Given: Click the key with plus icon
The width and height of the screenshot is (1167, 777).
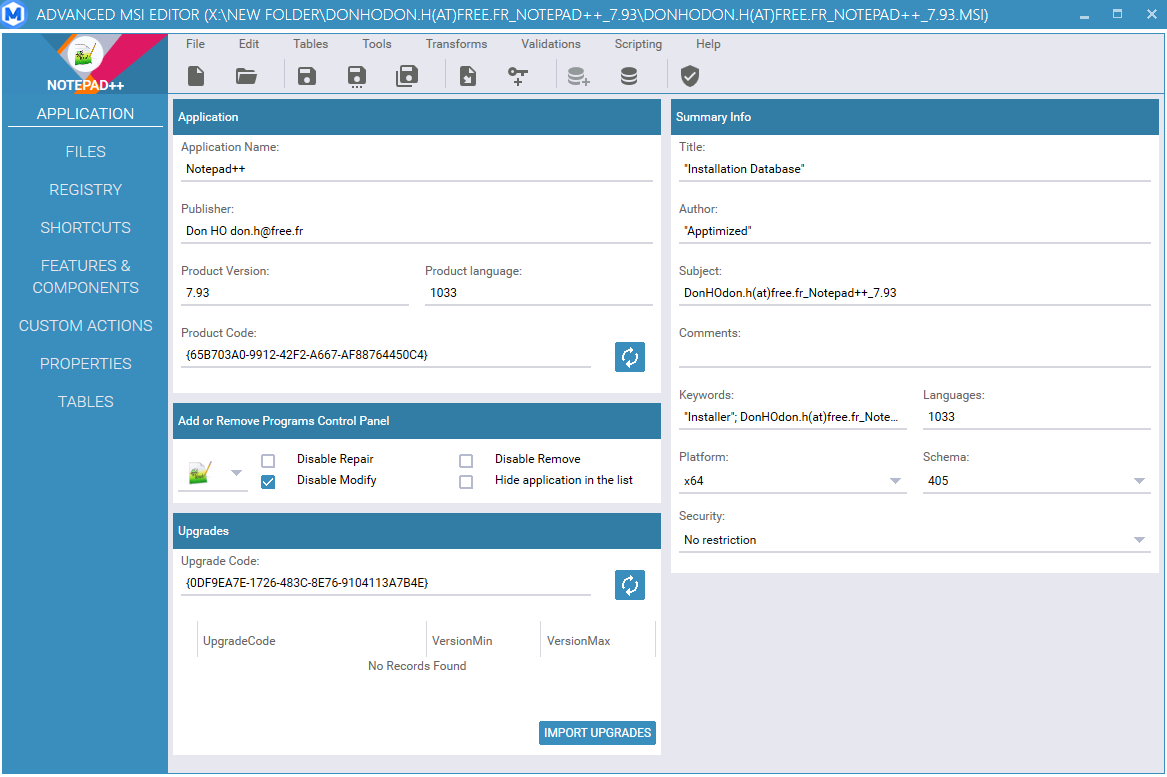Looking at the screenshot, I should (517, 76).
